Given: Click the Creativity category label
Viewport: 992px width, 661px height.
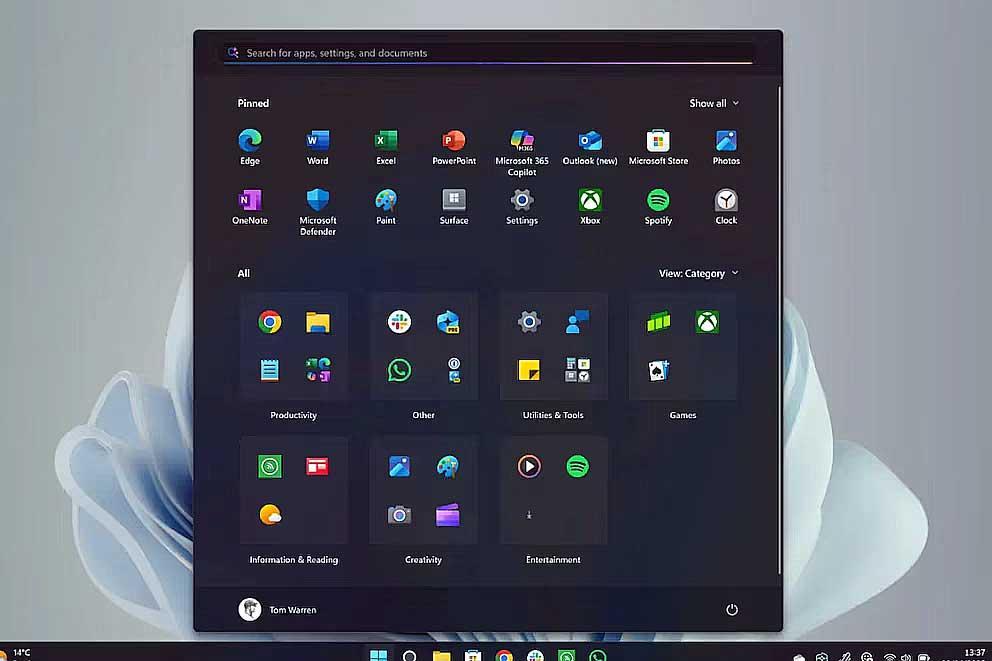Looking at the screenshot, I should click(x=423, y=560).
